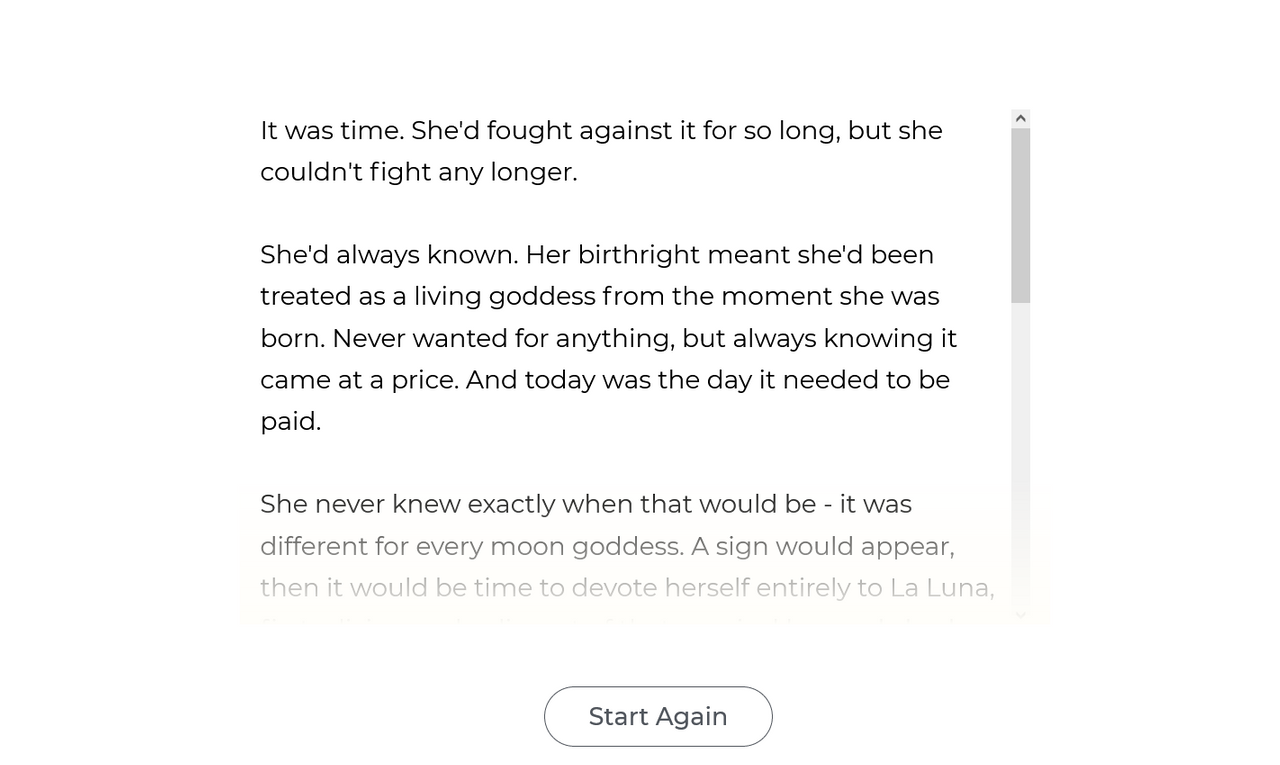Click the phrase 'but she' ending the first line
Image resolution: width=1280 pixels, height=765 pixels.
(895, 131)
